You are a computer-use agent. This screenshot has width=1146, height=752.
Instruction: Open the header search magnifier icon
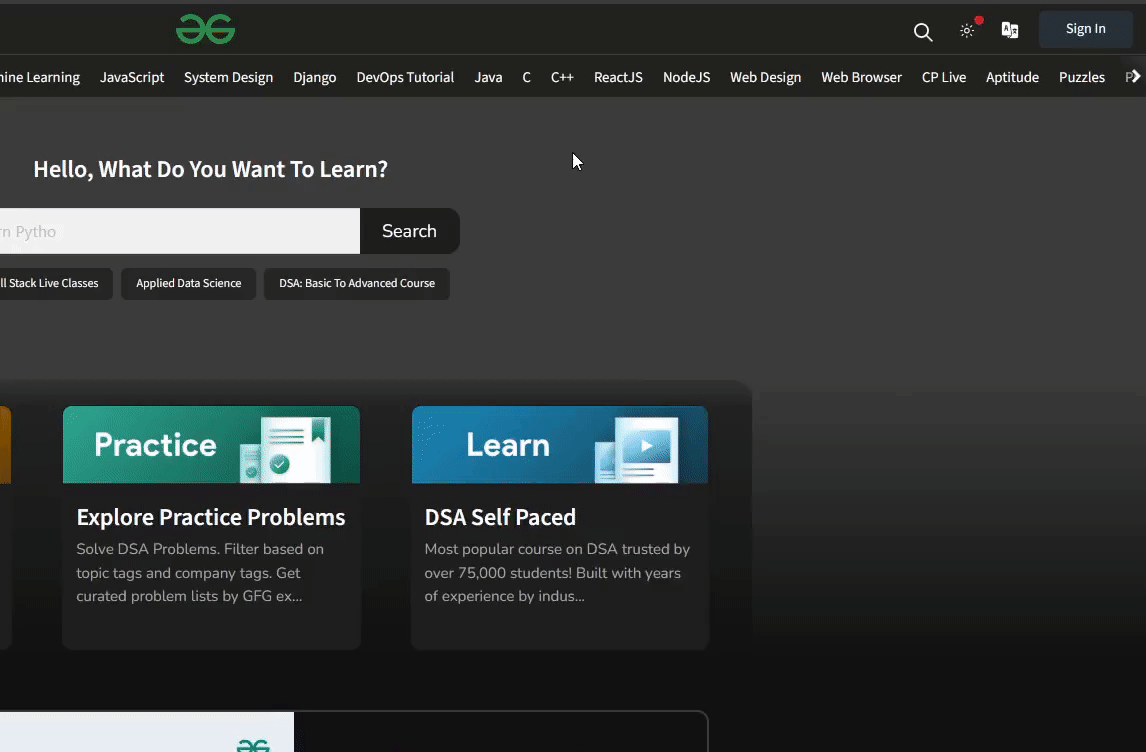(923, 31)
